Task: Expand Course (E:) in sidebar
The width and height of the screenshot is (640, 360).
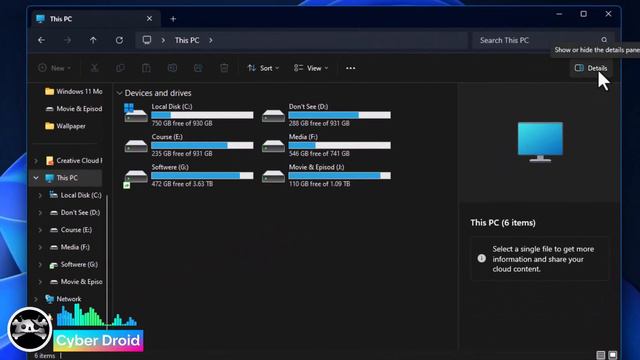Action: 40,230
